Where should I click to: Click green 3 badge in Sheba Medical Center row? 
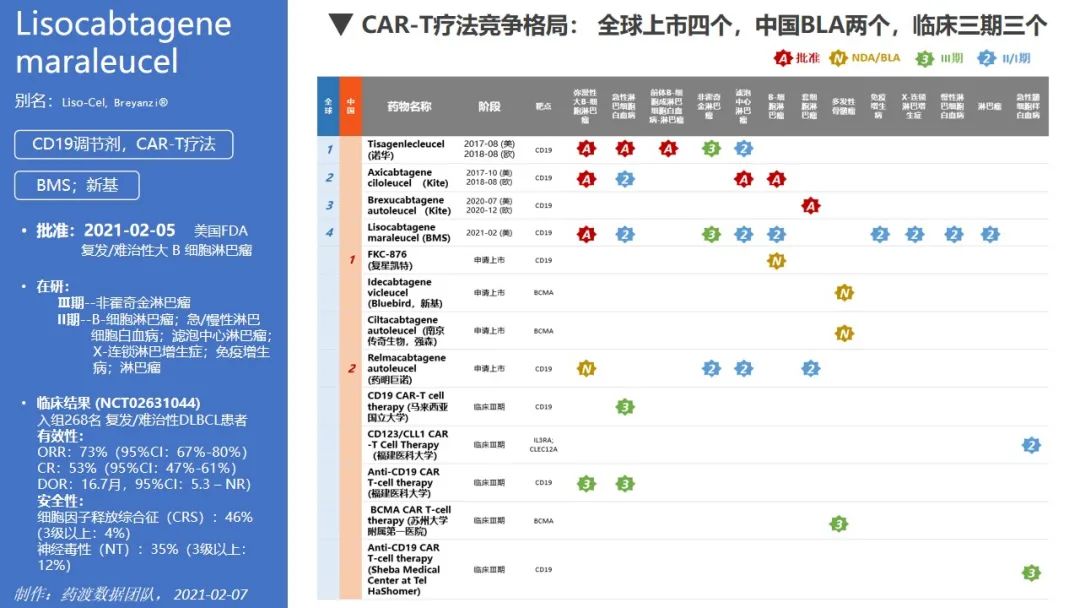pyautogui.click(x=1031, y=573)
